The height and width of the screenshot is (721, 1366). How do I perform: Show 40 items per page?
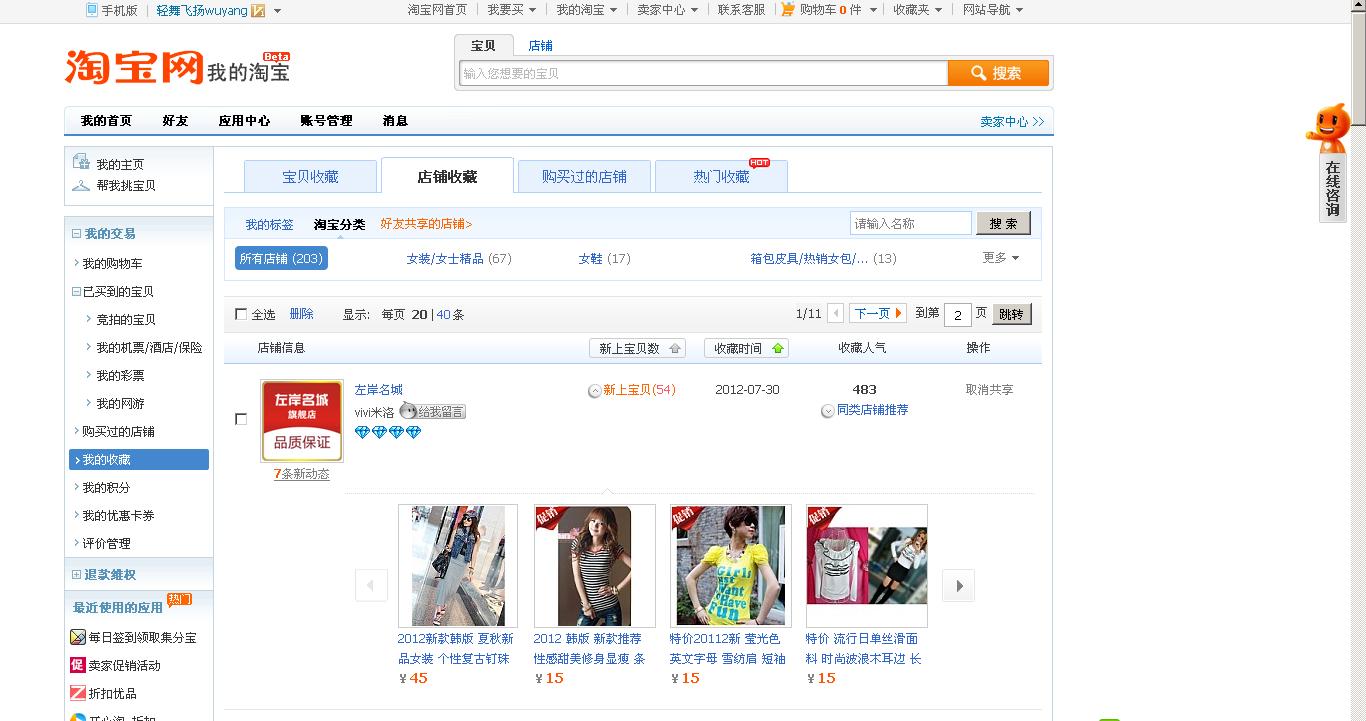click(443, 314)
